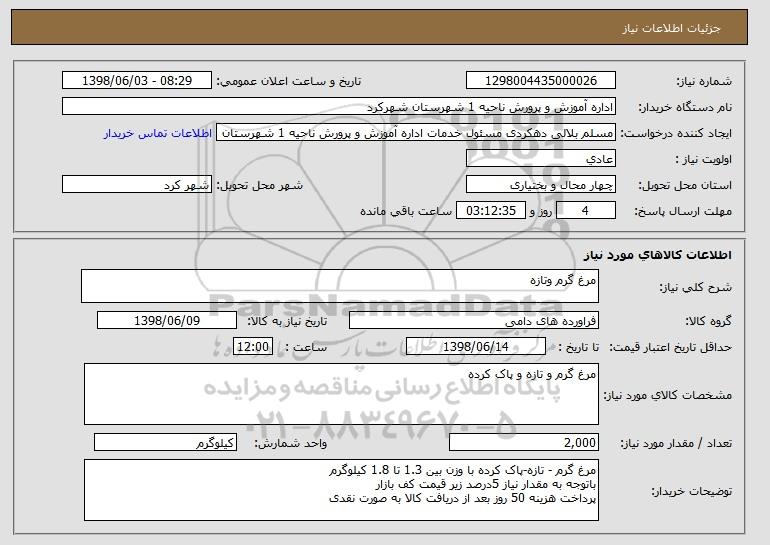Click the line mentioning 1.3 تا 1.8 کیلوگرم
This screenshot has width=770, height=545.
point(463,470)
